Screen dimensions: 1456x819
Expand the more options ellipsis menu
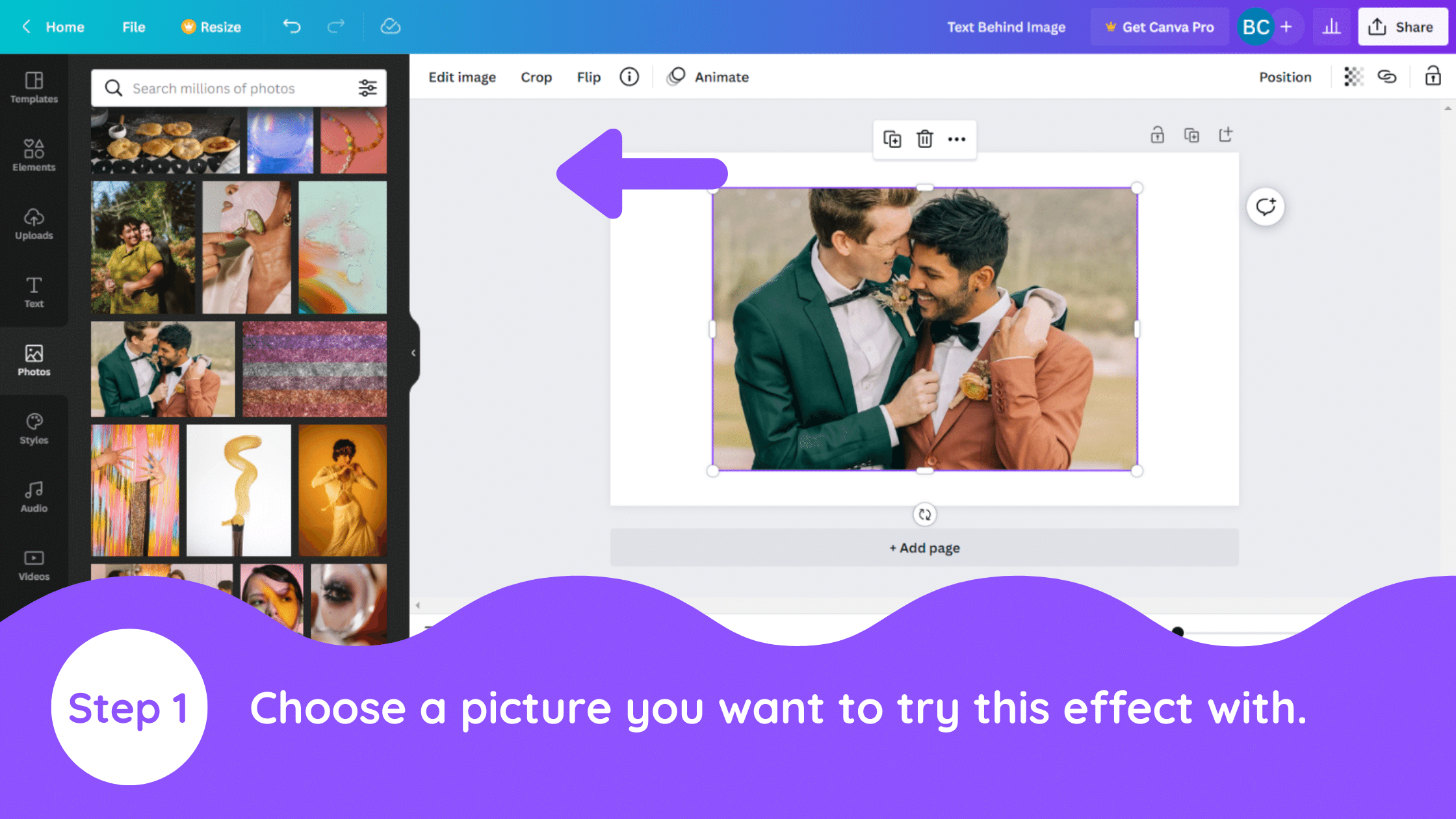pos(956,138)
